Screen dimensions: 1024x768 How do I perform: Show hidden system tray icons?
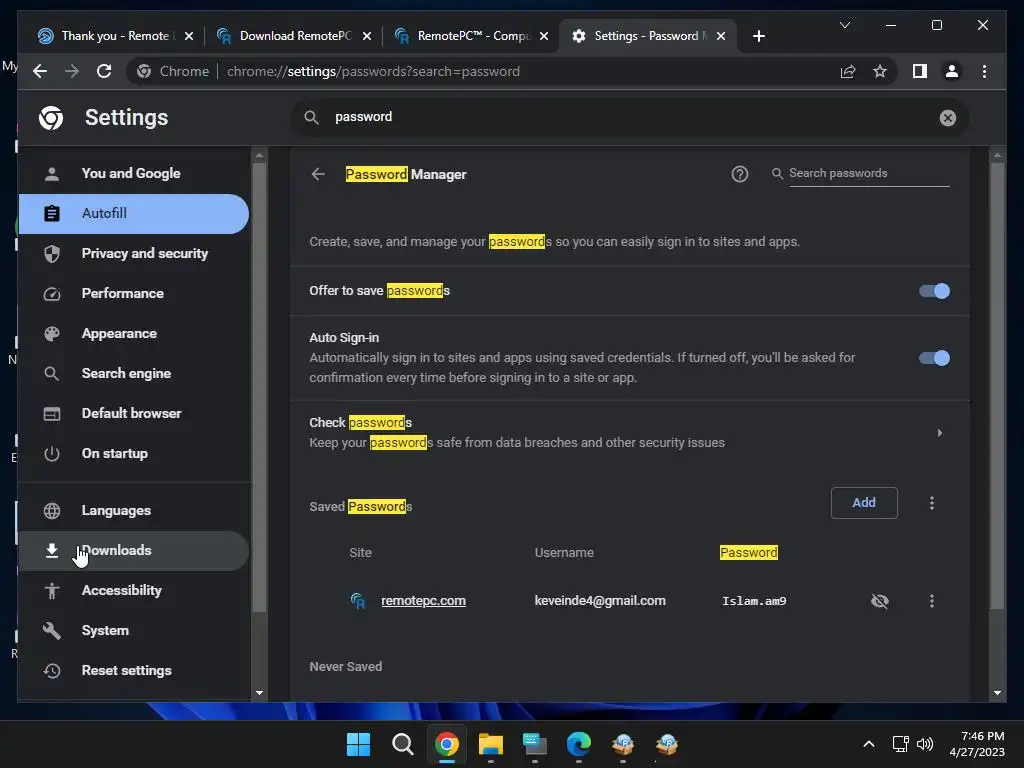[869, 744]
